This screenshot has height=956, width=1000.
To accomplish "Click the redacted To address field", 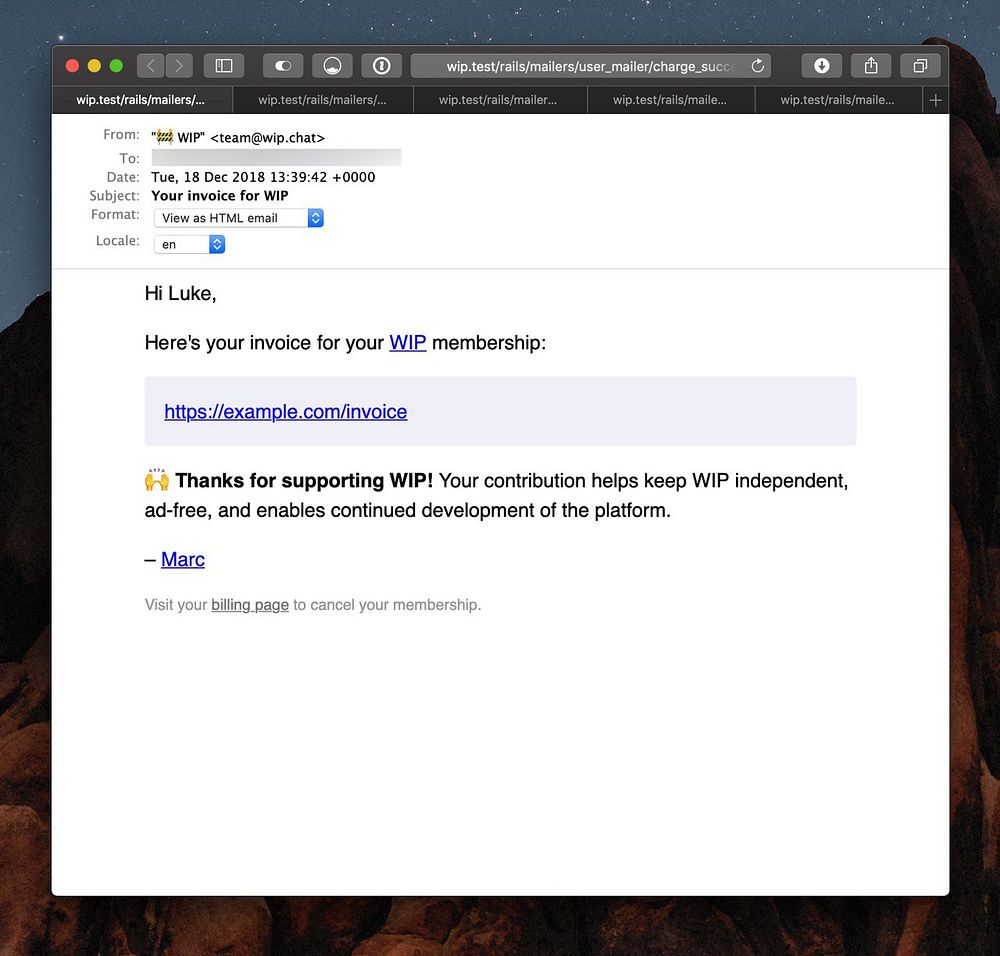I will [x=276, y=158].
